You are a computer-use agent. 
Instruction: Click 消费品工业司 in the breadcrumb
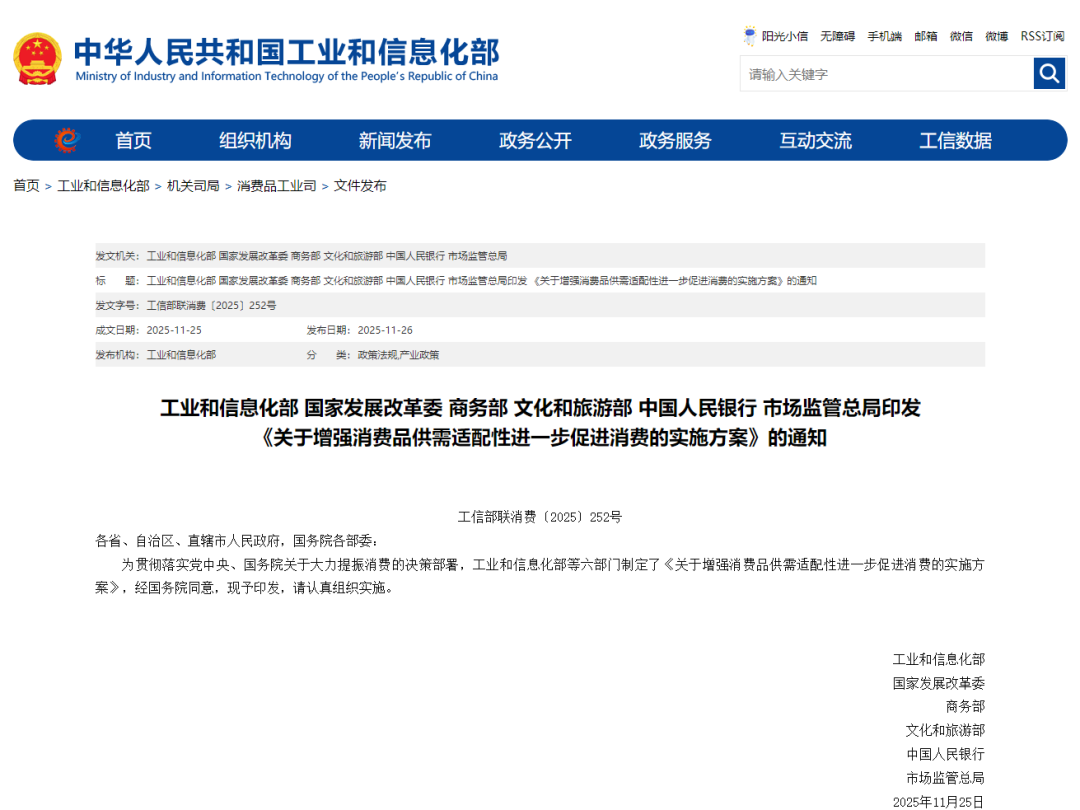pyautogui.click(x=276, y=186)
